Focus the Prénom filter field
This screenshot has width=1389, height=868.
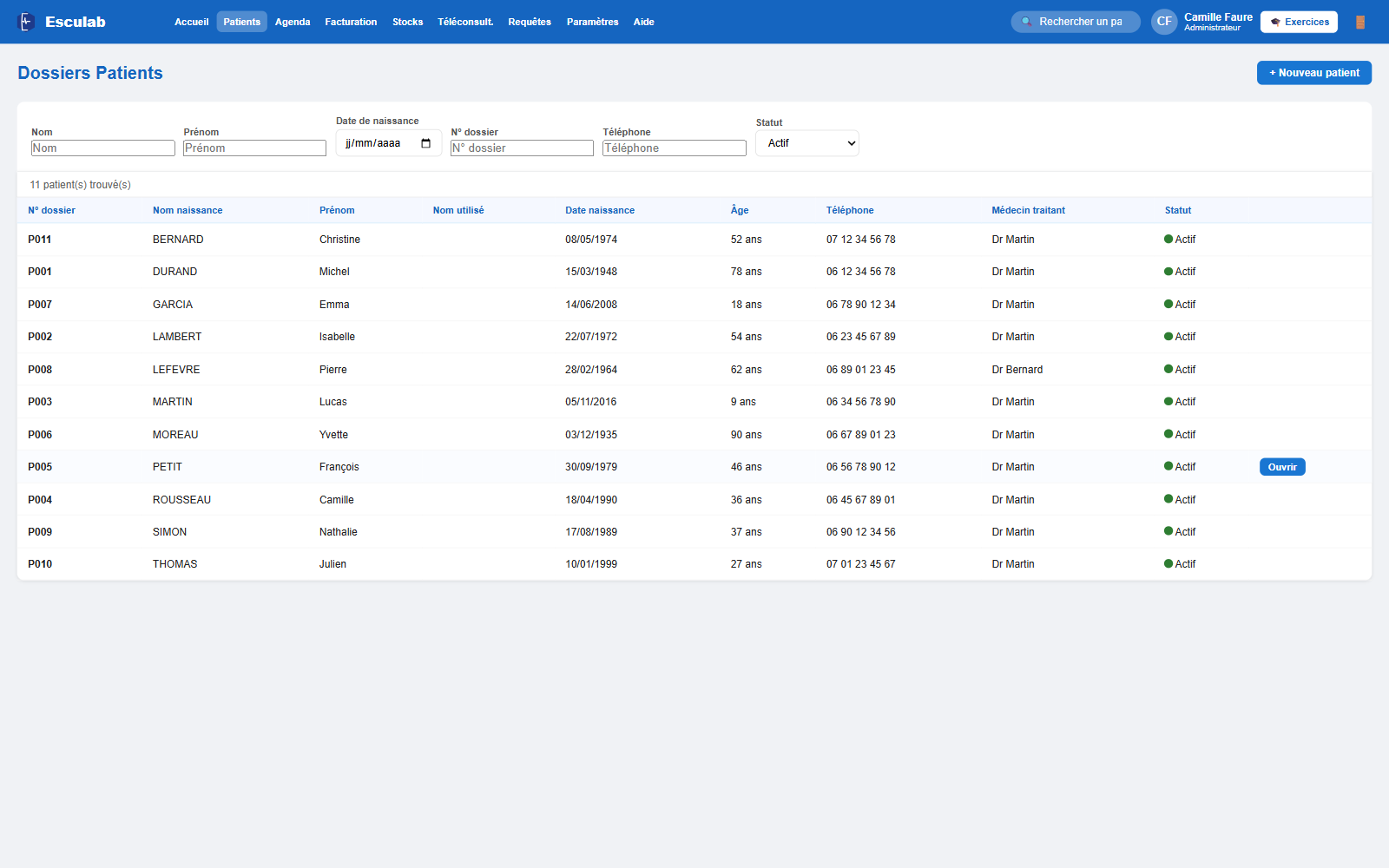[255, 148]
